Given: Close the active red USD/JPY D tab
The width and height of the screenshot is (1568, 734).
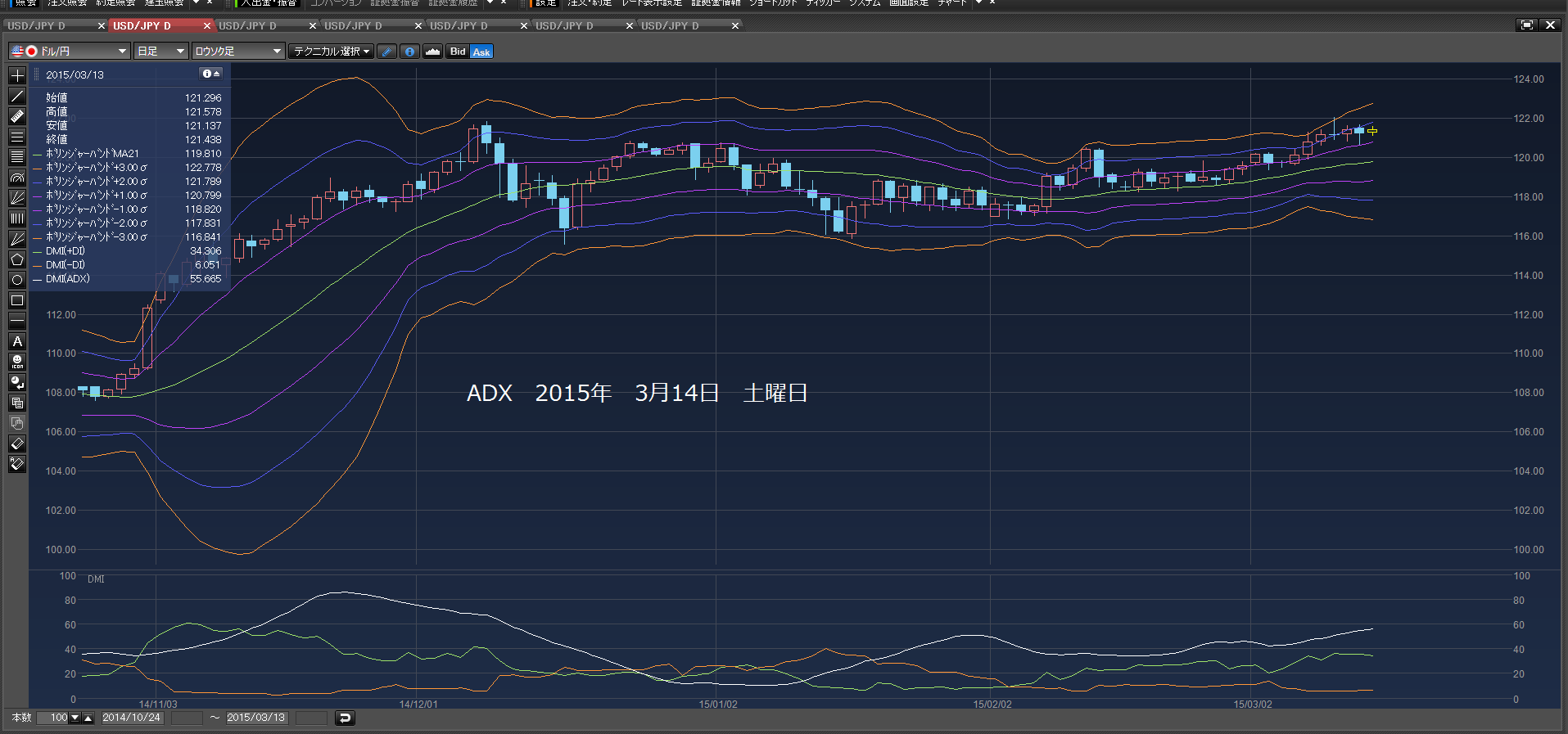Looking at the screenshot, I should 207,26.
